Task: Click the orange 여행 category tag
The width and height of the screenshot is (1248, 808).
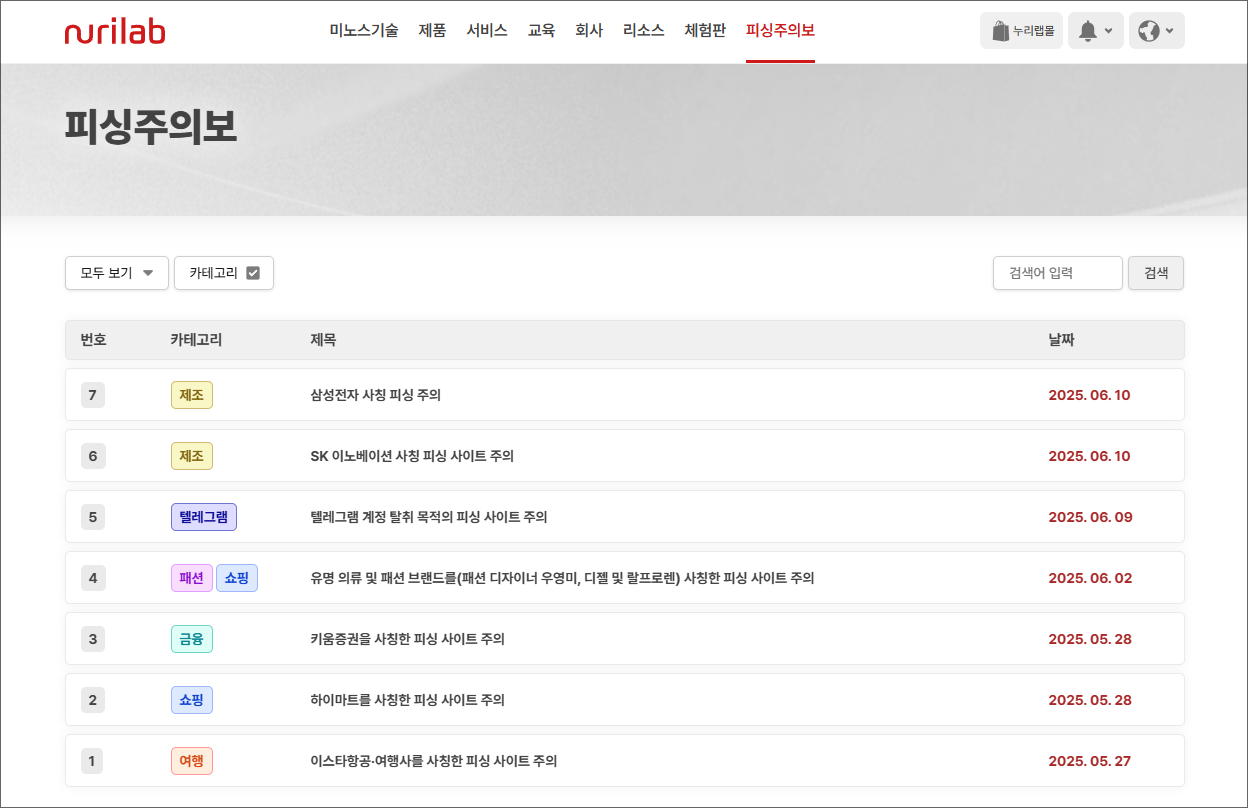Action: (191, 761)
